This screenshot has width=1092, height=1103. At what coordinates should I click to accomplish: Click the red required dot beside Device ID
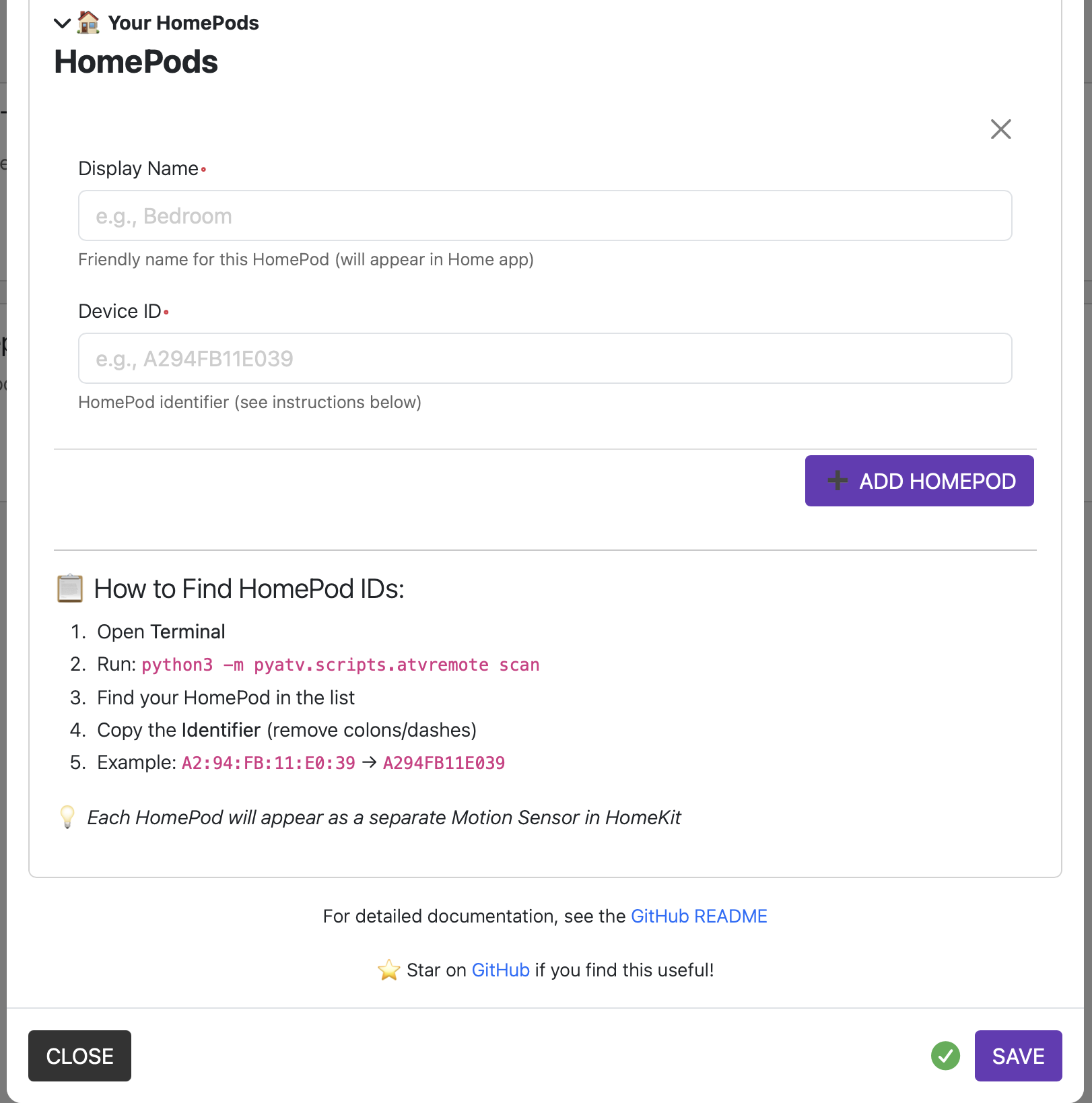tap(166, 313)
